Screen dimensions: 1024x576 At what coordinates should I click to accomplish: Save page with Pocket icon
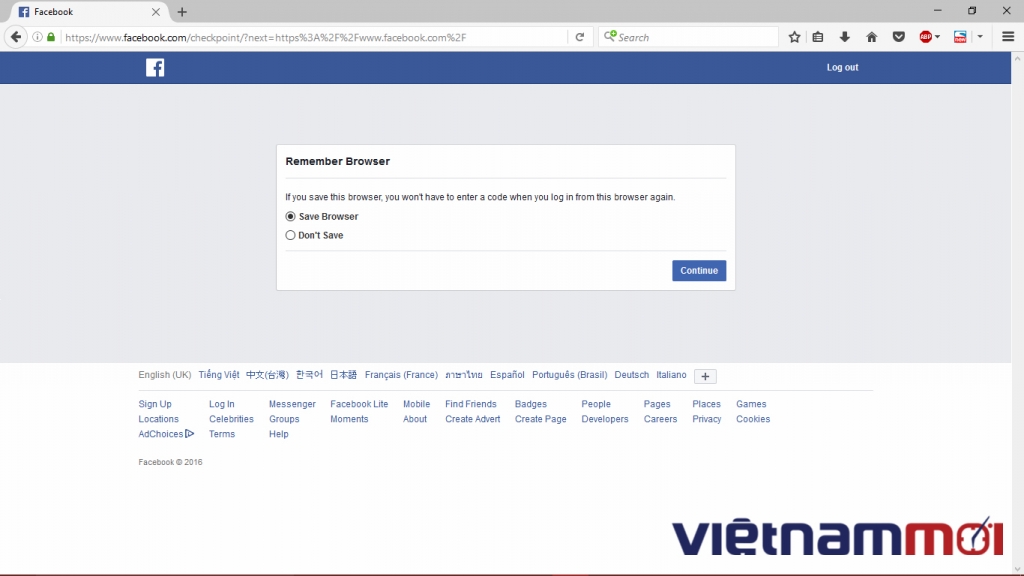pos(899,37)
